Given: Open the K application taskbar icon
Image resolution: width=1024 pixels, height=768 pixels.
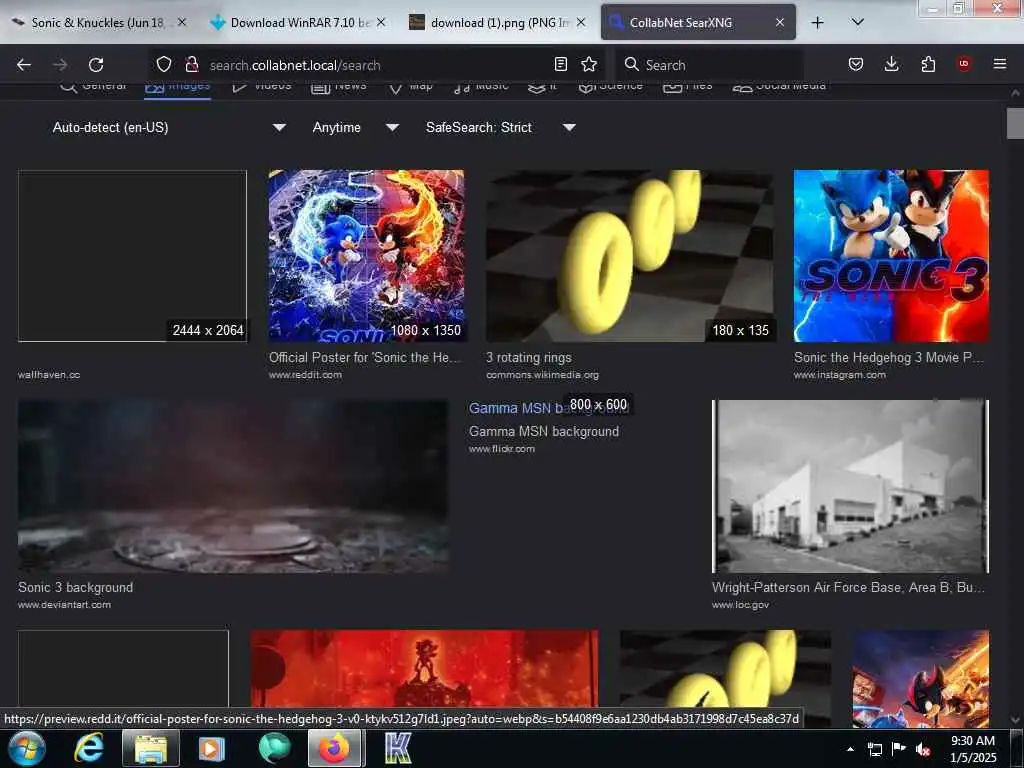Looking at the screenshot, I should 397,748.
